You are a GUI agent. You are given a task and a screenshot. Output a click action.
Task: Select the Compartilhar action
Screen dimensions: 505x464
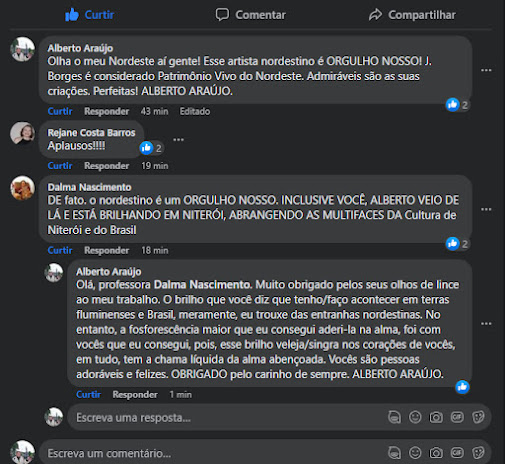[412, 15]
